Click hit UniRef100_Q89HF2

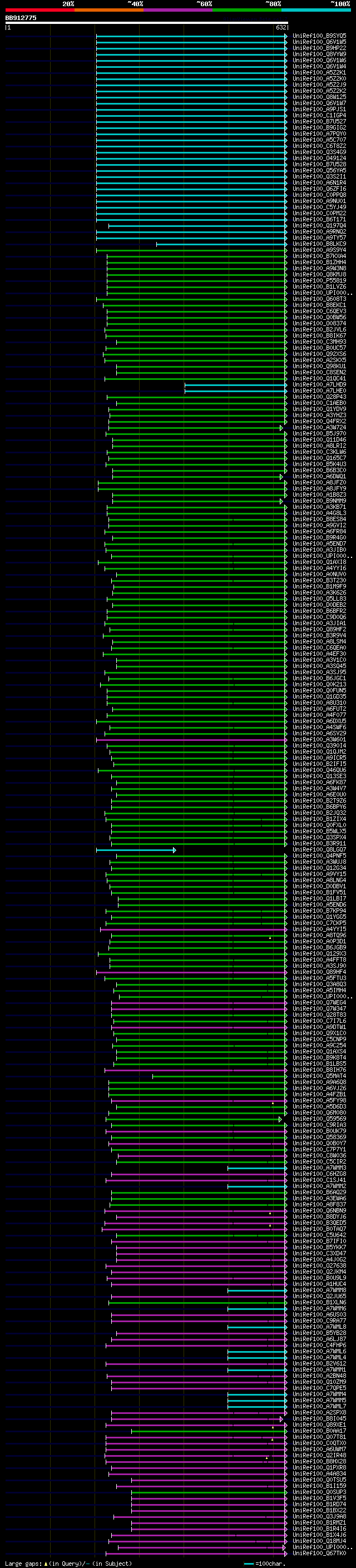click(319, 630)
